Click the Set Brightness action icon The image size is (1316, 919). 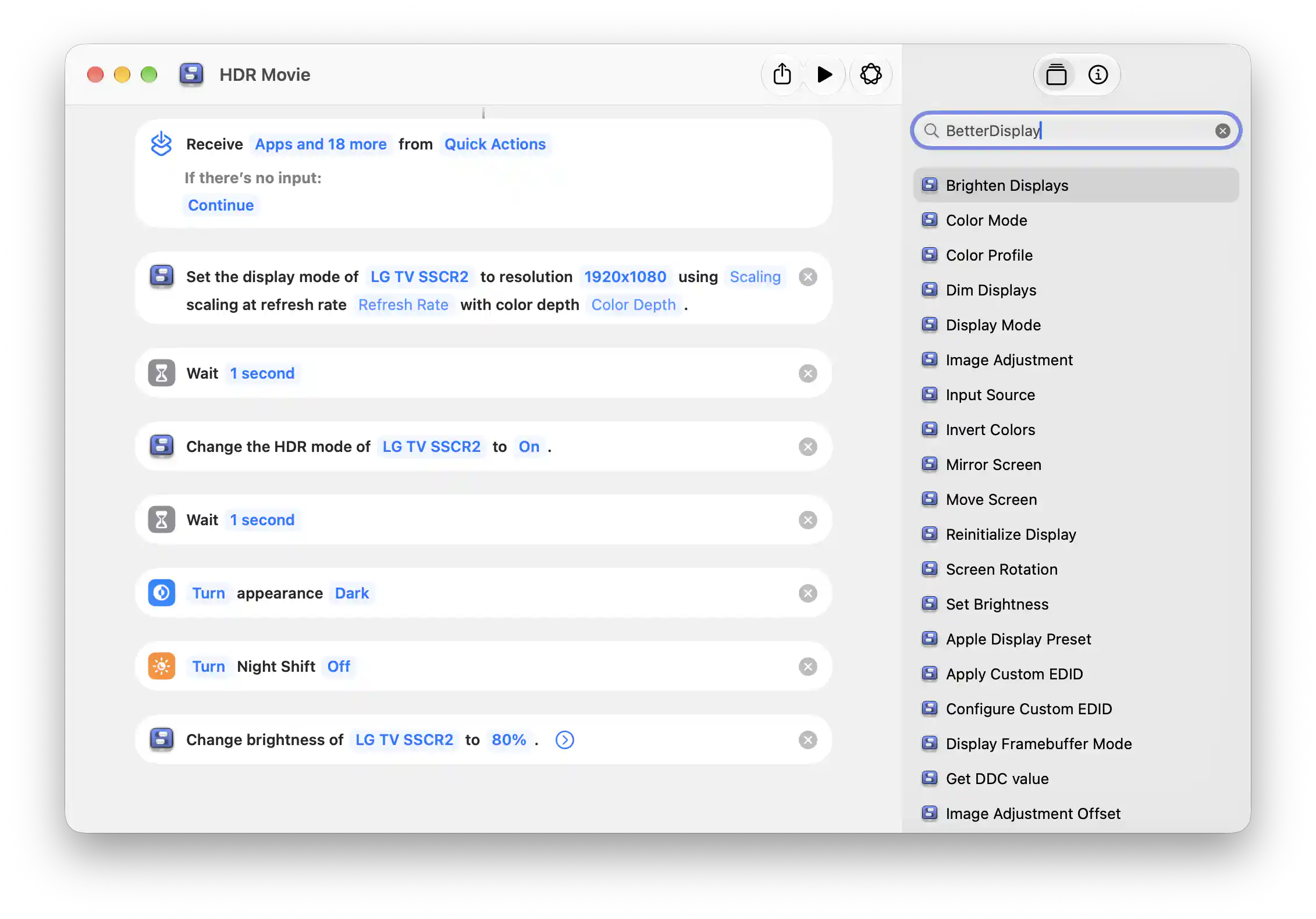coord(930,604)
